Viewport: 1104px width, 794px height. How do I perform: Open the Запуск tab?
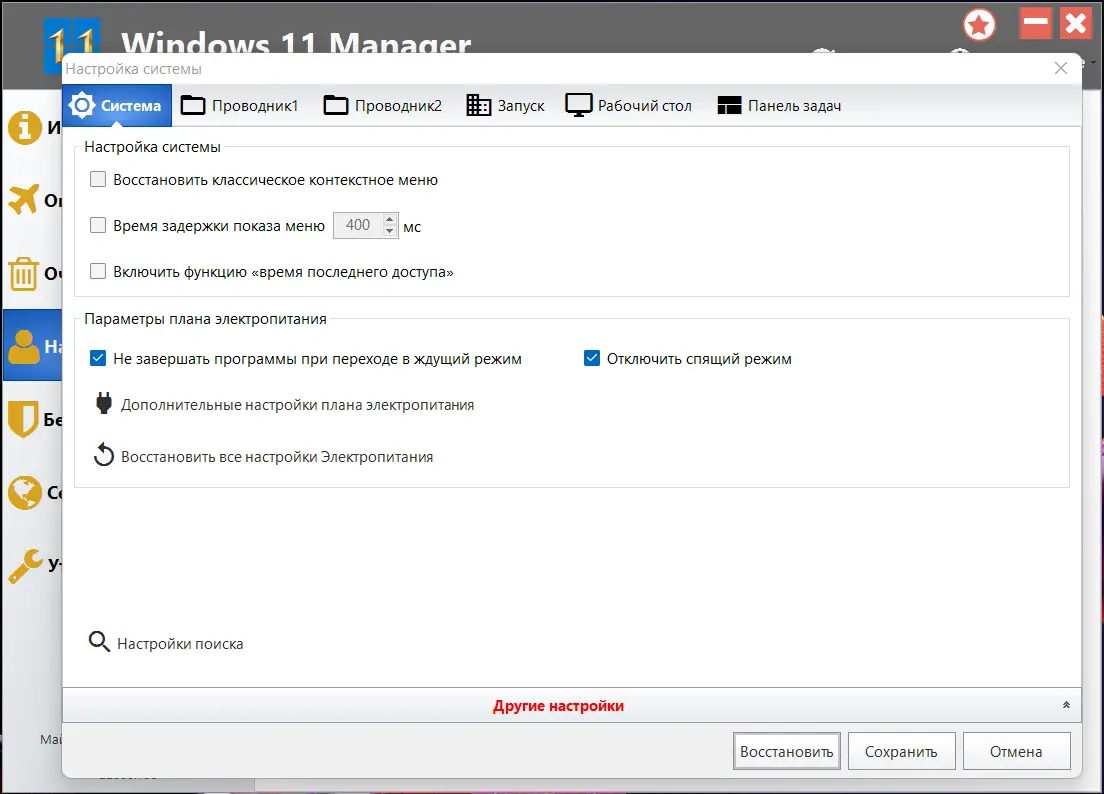506,106
